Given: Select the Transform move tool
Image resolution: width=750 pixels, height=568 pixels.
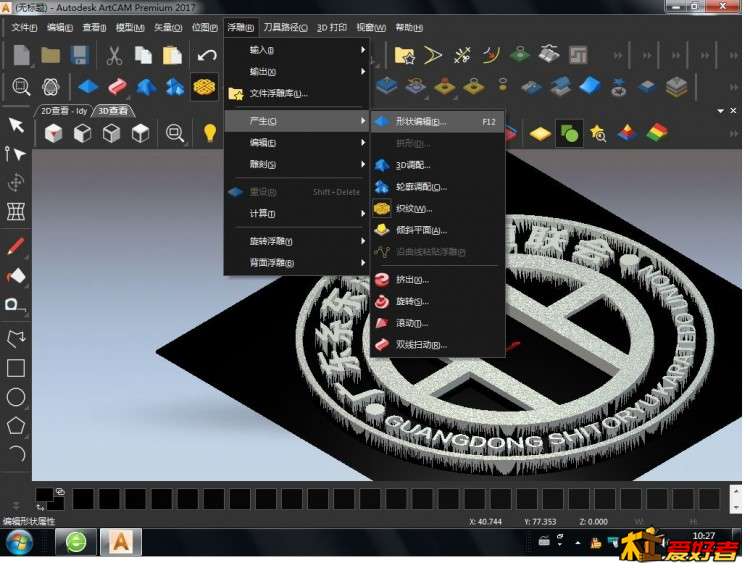Looking at the screenshot, I should click(16, 182).
